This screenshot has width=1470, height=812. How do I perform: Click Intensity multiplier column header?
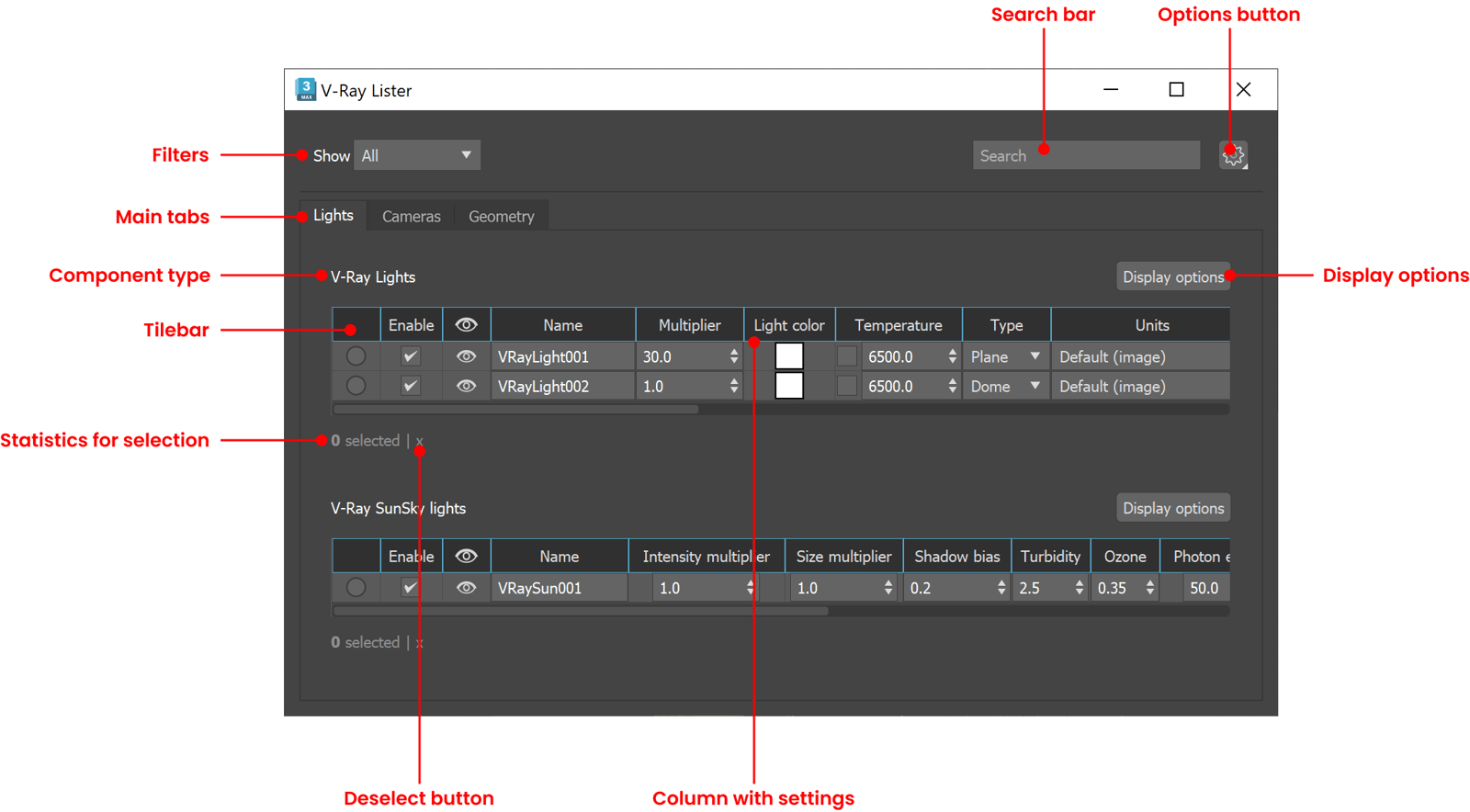[x=706, y=557]
